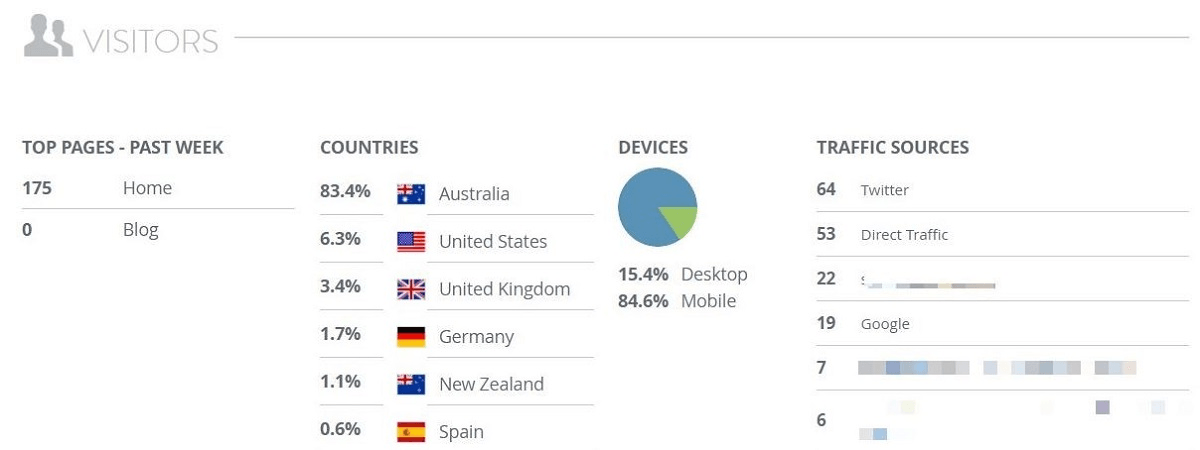Image resolution: width=1200 pixels, height=450 pixels.
Task: Open the Home page entry
Action: [x=147, y=188]
